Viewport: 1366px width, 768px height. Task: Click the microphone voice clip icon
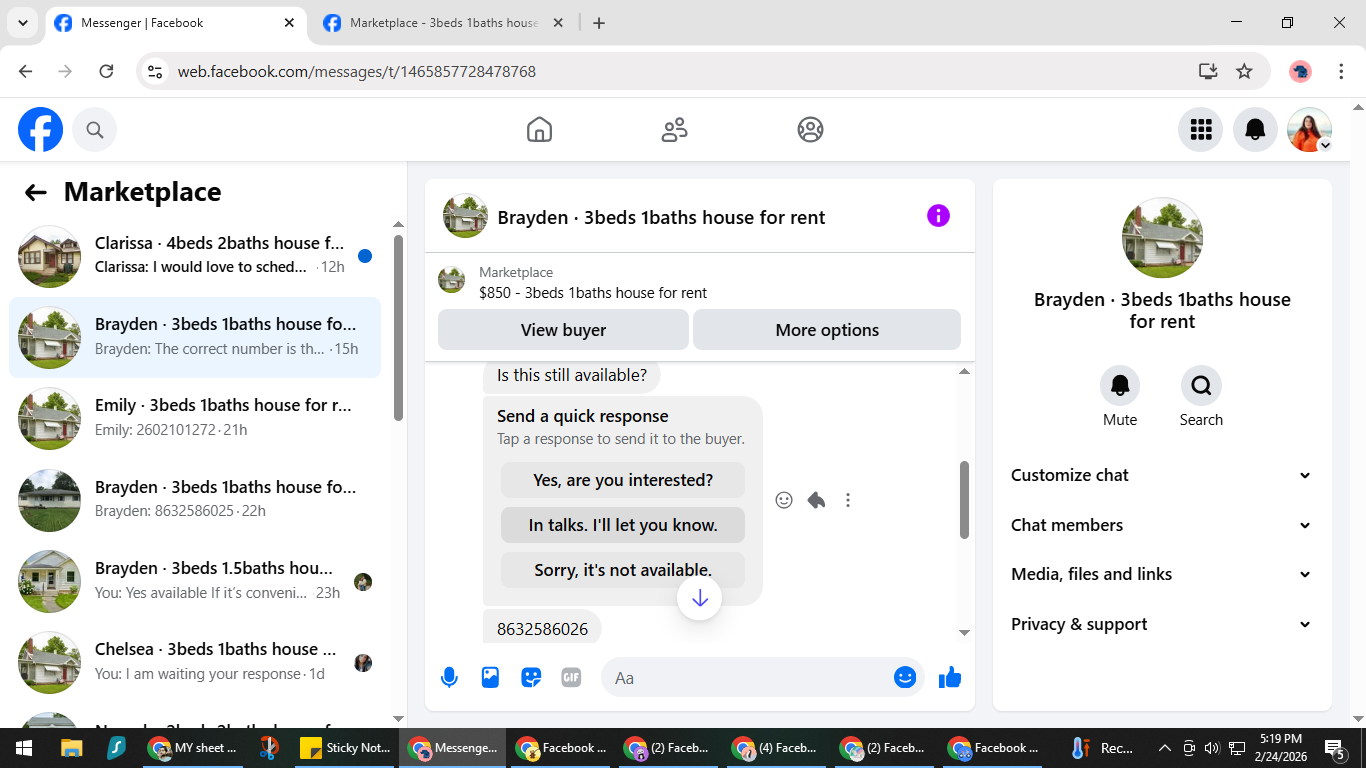(449, 678)
